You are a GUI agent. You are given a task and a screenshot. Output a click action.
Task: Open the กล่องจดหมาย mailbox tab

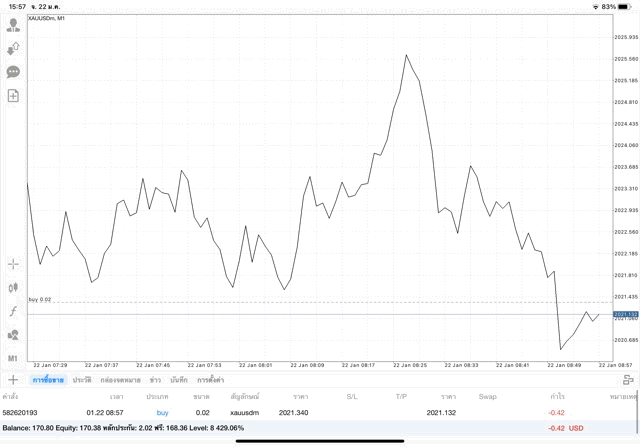coord(120,380)
